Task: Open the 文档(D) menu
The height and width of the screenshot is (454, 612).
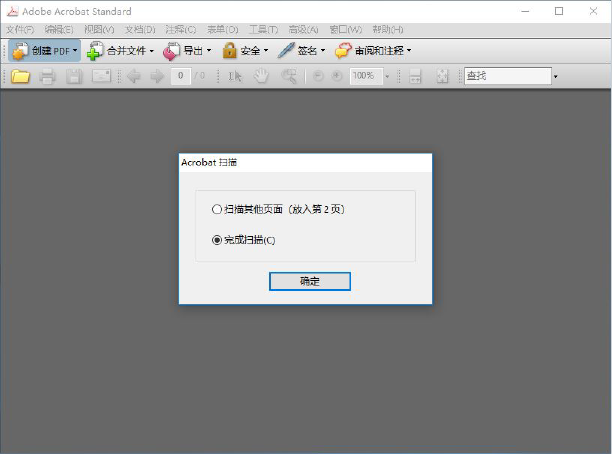Action: [140, 30]
